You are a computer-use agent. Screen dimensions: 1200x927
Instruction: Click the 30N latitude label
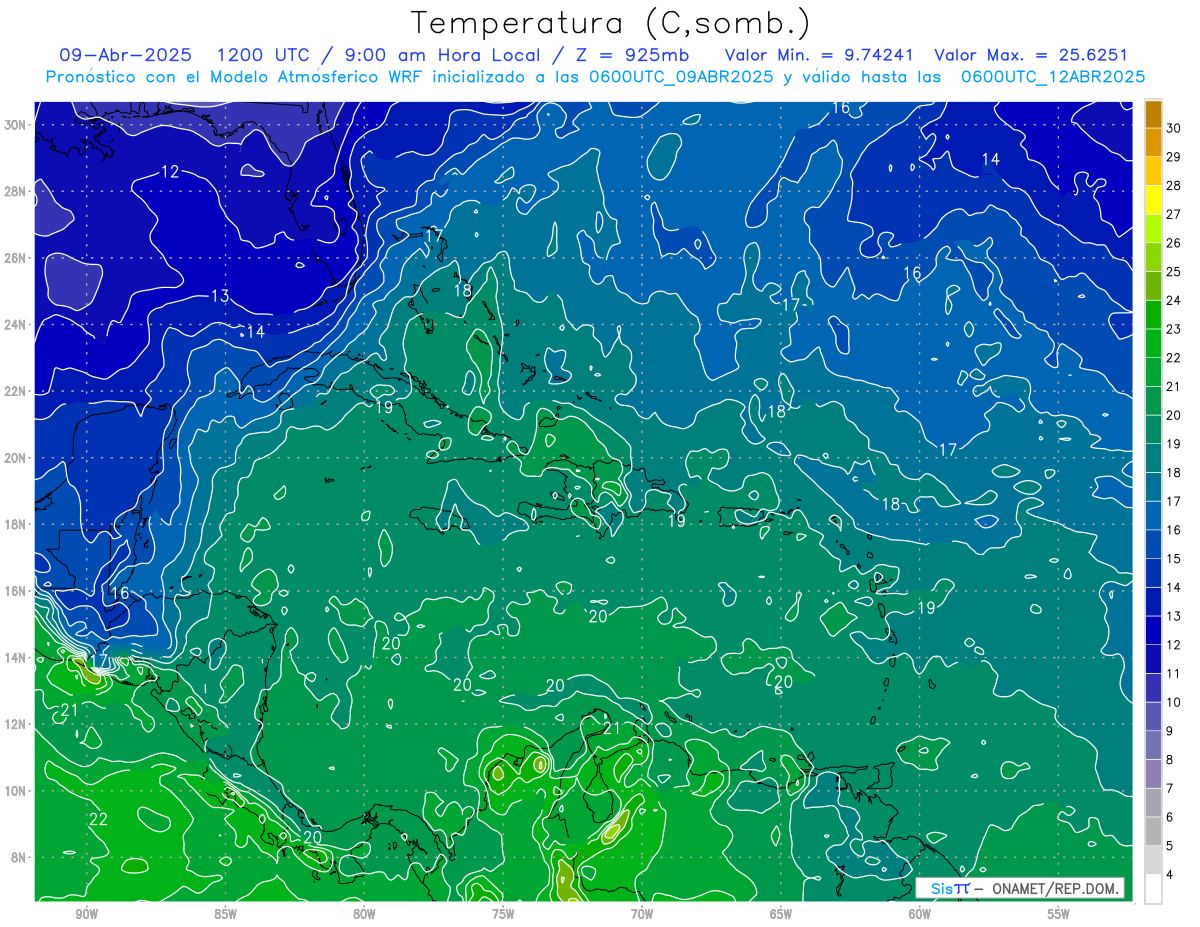(15, 125)
